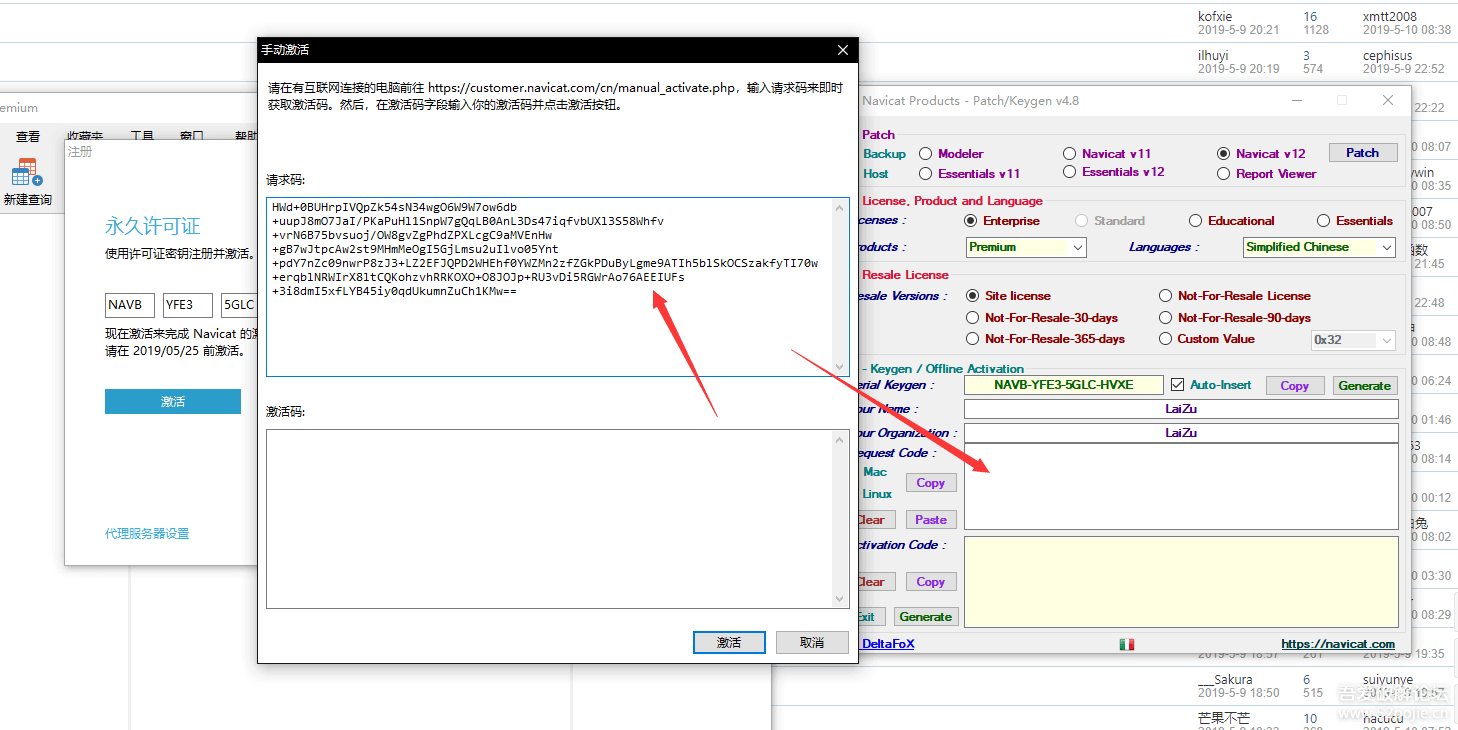Click forum username cephisus
The image size is (1458, 730).
click(1388, 56)
